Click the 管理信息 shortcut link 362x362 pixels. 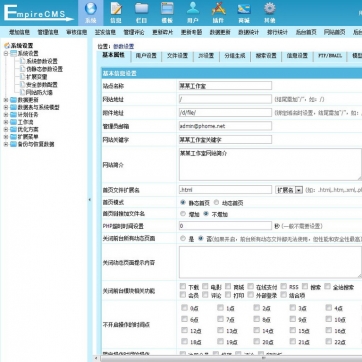(x=48, y=32)
